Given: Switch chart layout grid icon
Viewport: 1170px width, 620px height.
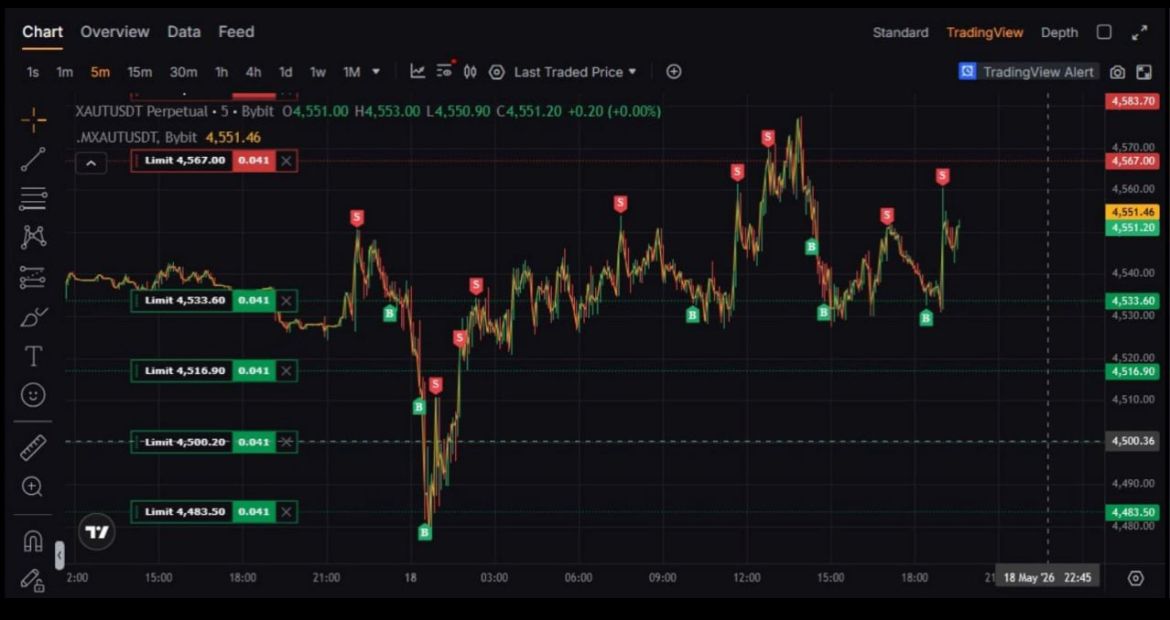Looking at the screenshot, I should coord(1143,72).
